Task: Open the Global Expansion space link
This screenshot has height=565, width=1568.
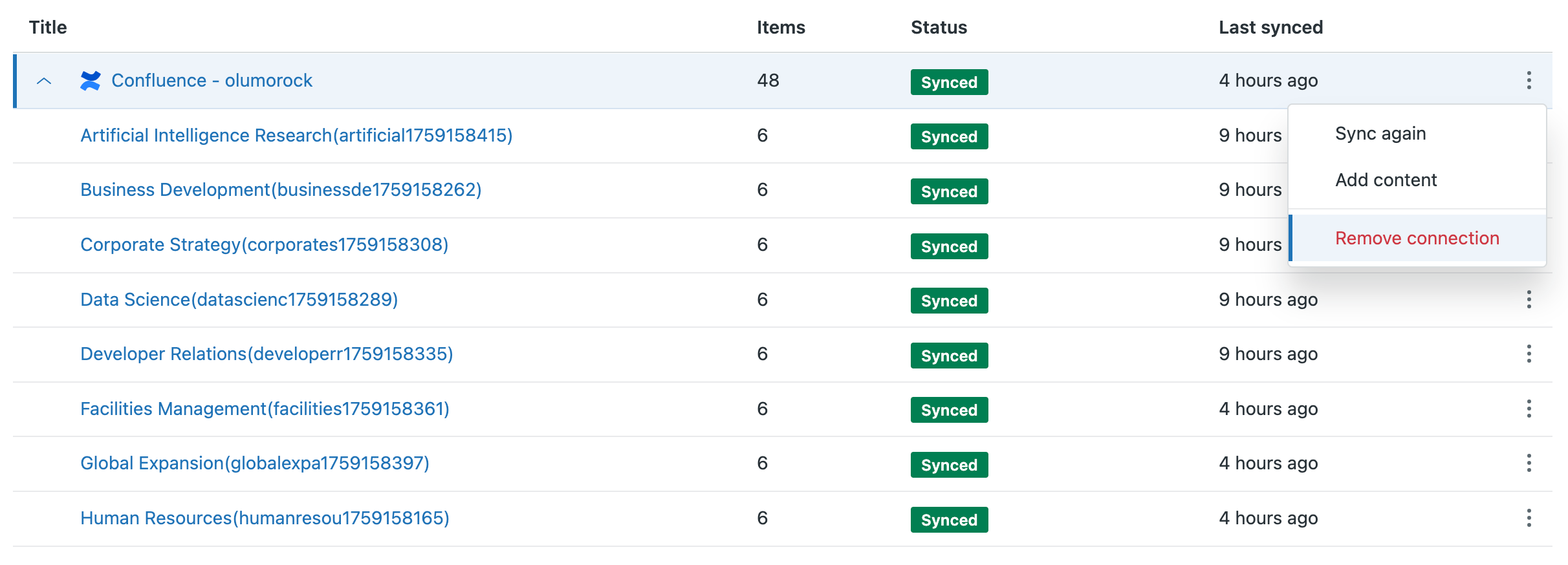Action: 254,464
